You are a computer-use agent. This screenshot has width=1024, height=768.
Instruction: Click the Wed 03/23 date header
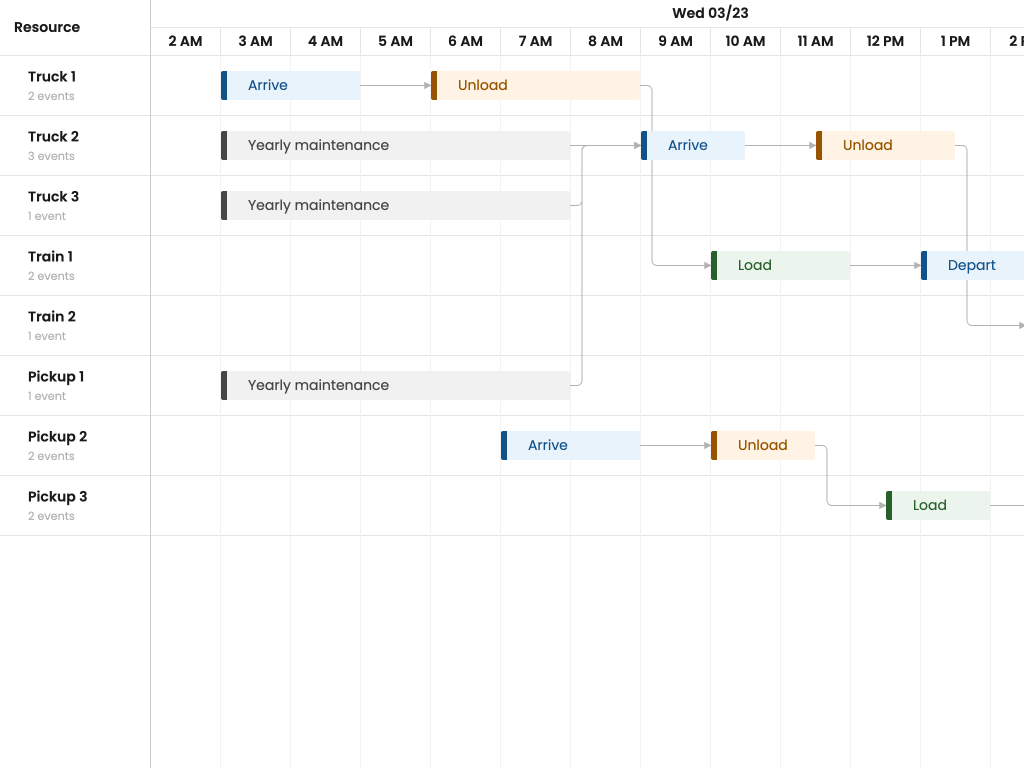[710, 13]
